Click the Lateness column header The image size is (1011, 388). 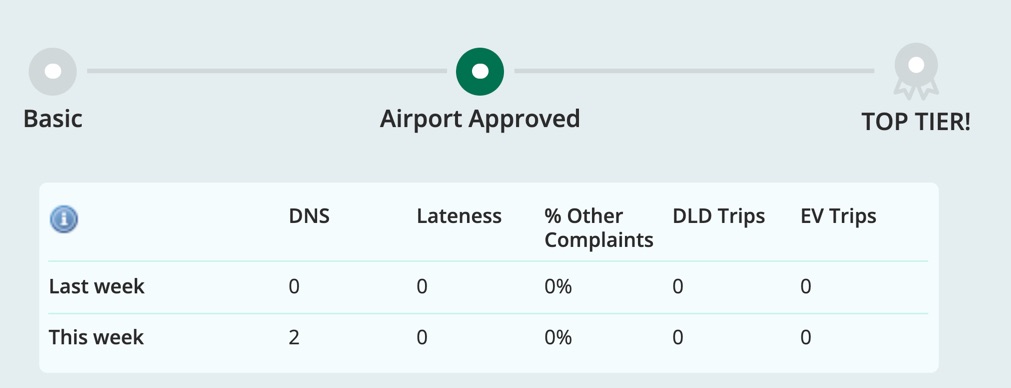coord(459,216)
